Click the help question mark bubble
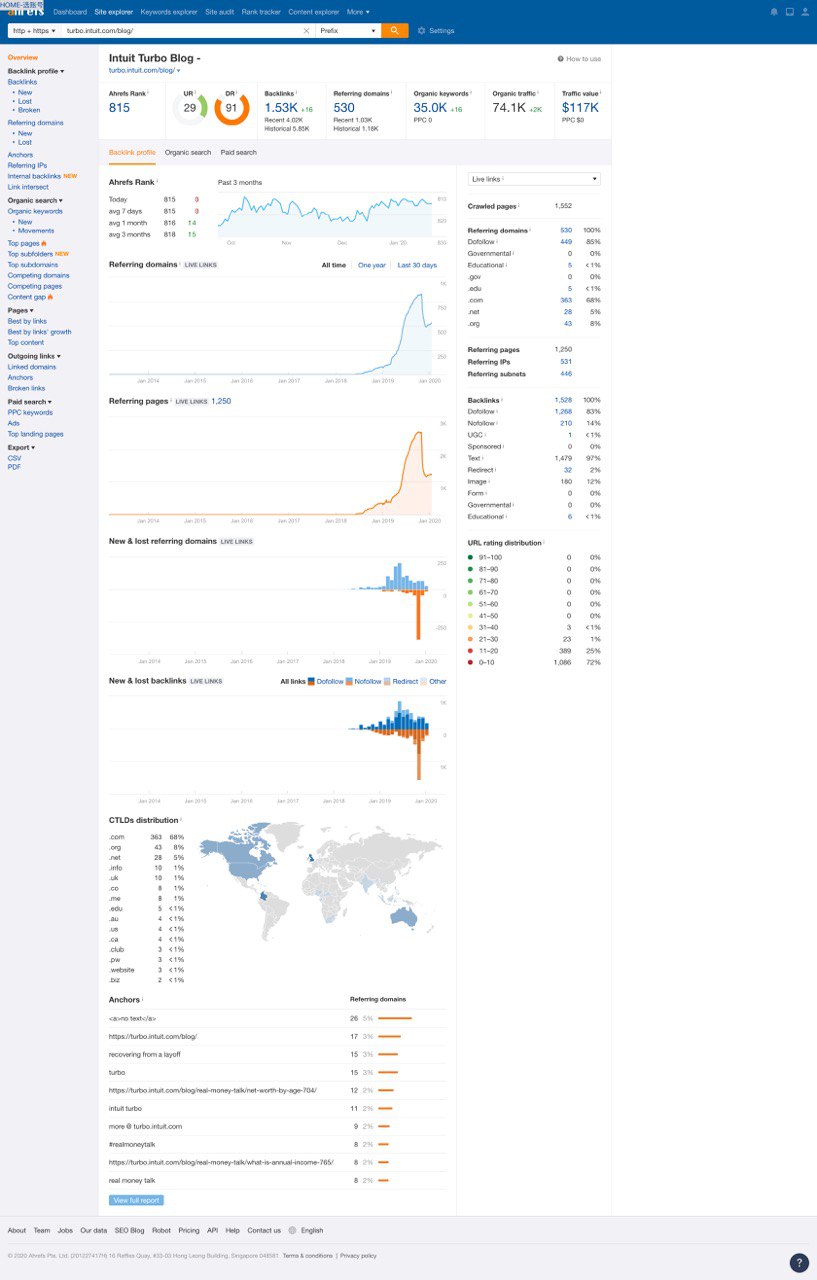This screenshot has width=817, height=1280. (799, 1263)
